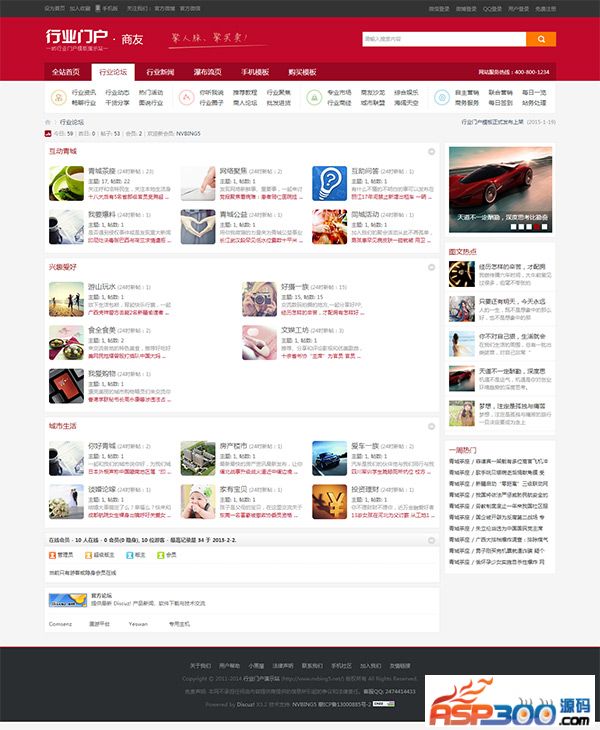Viewport: 600px width, 730px height.
Task: Open the 官方论坛 Discuz banner image
Action: [68, 600]
